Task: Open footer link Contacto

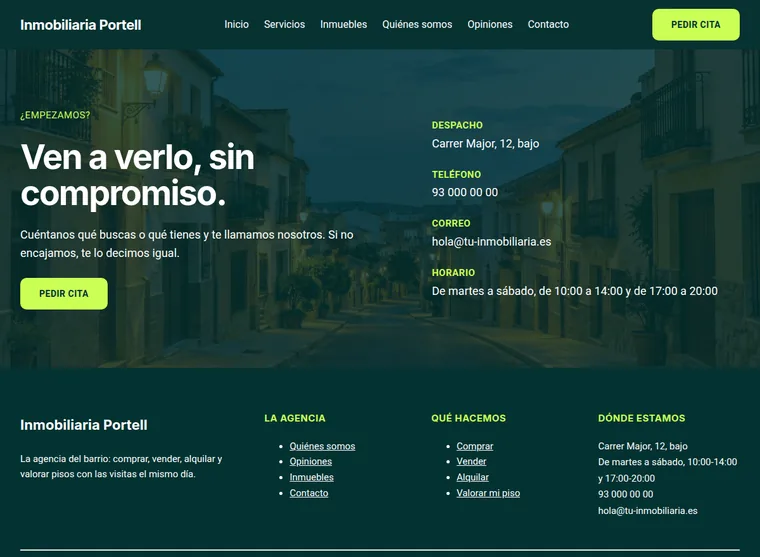Action: coord(309,493)
